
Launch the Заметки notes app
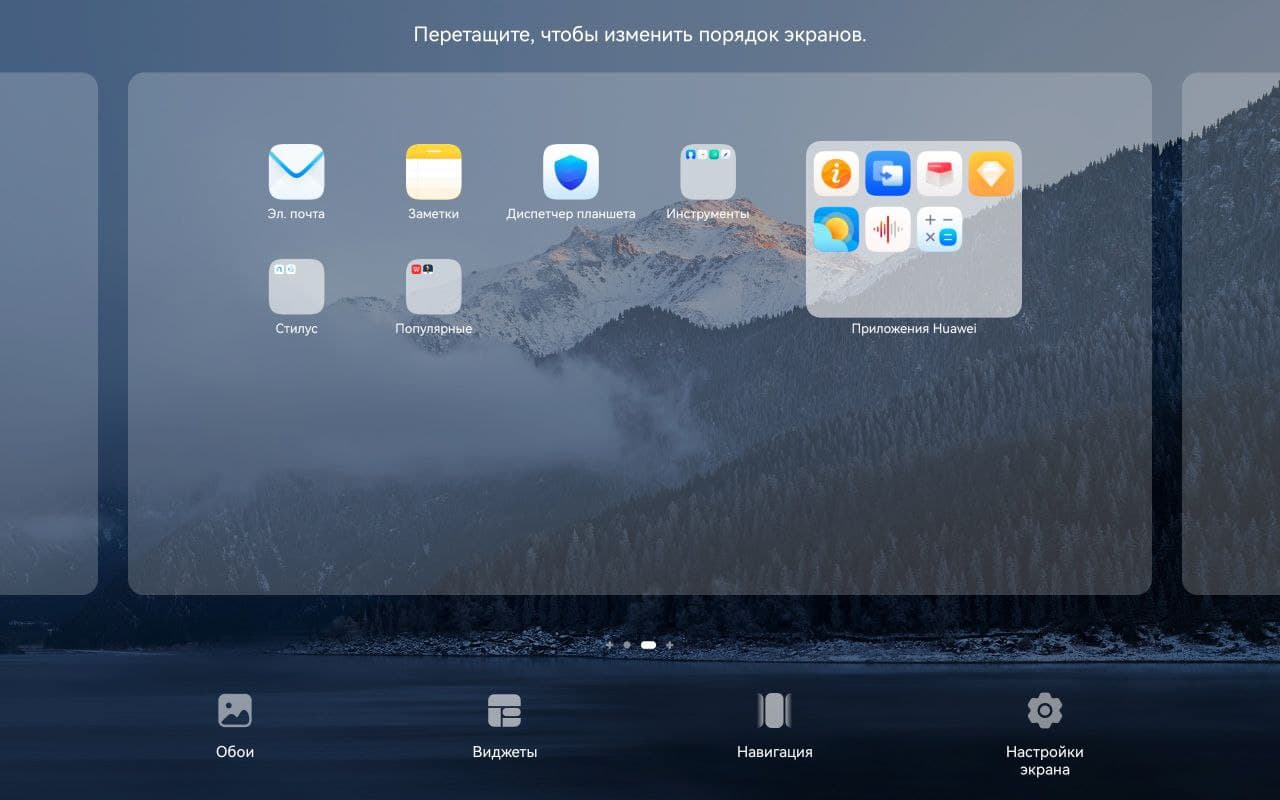point(433,172)
